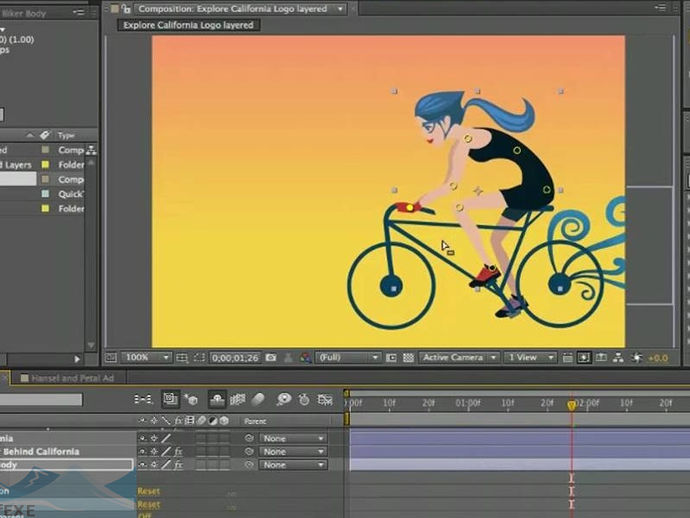Open composition panel menu at top right
This screenshot has height=518, width=690.
[659, 7]
